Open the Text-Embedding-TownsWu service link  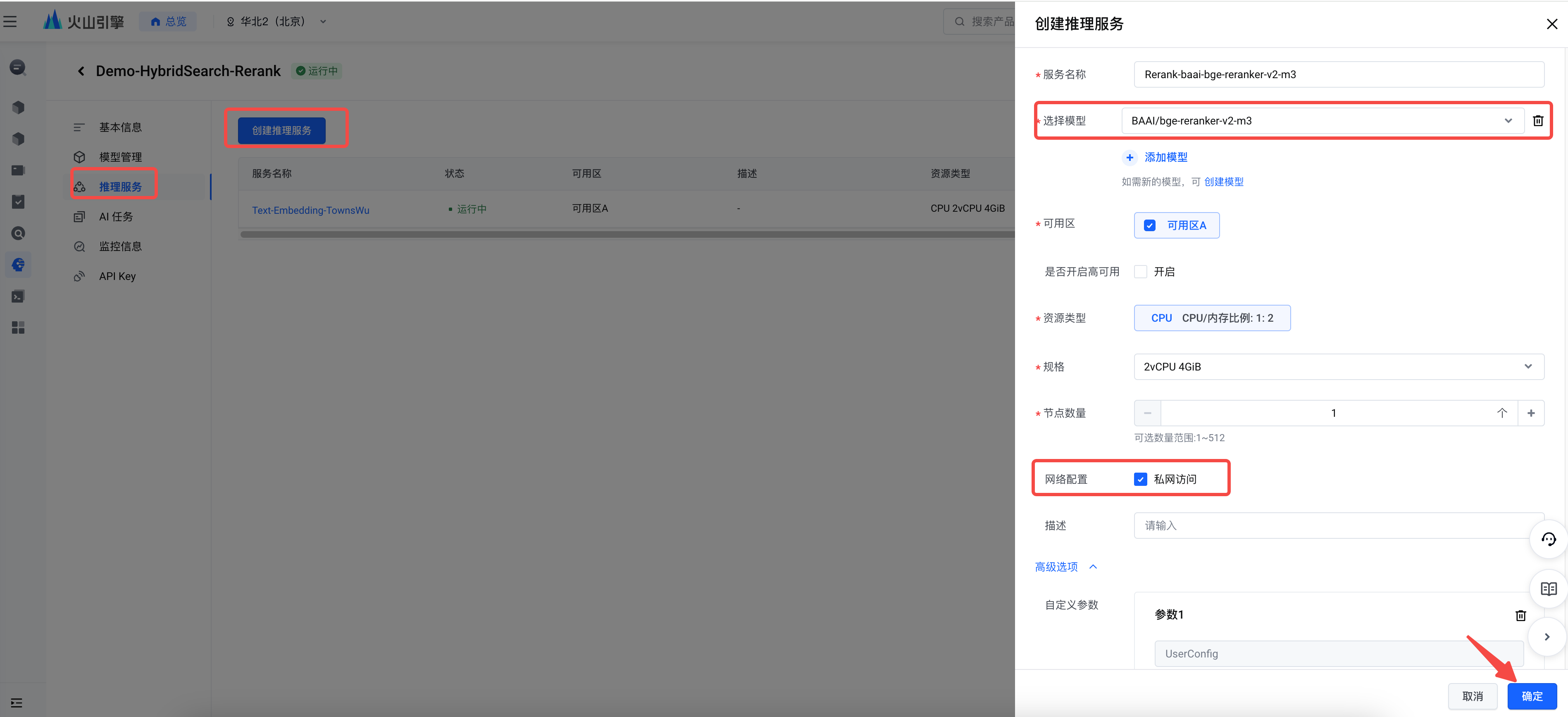pos(310,210)
